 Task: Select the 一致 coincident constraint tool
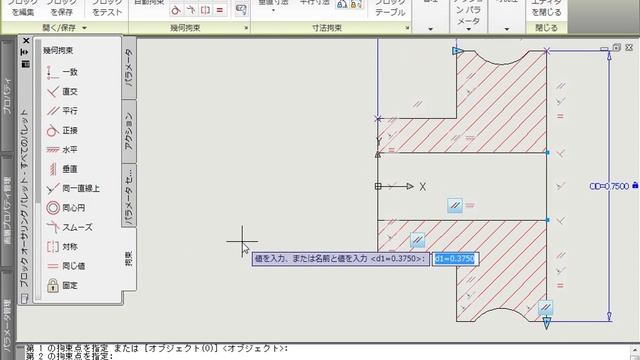tap(62, 72)
